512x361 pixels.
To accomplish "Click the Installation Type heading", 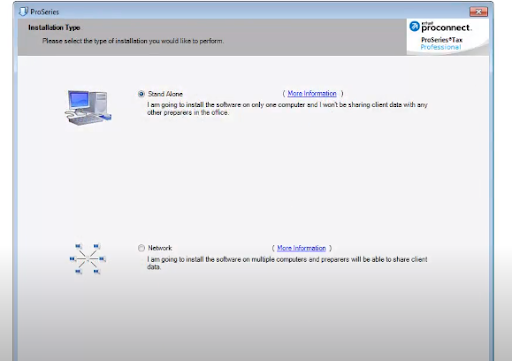I will coord(54,27).
